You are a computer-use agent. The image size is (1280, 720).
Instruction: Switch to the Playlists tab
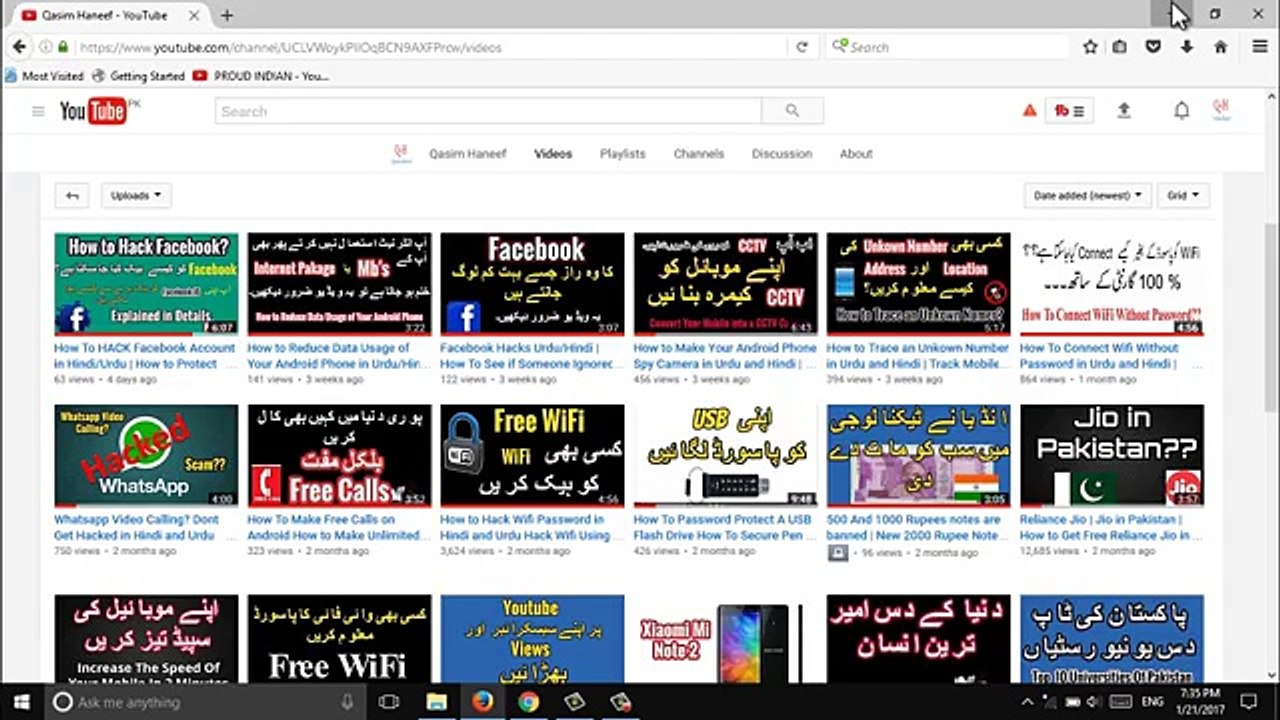coord(622,154)
